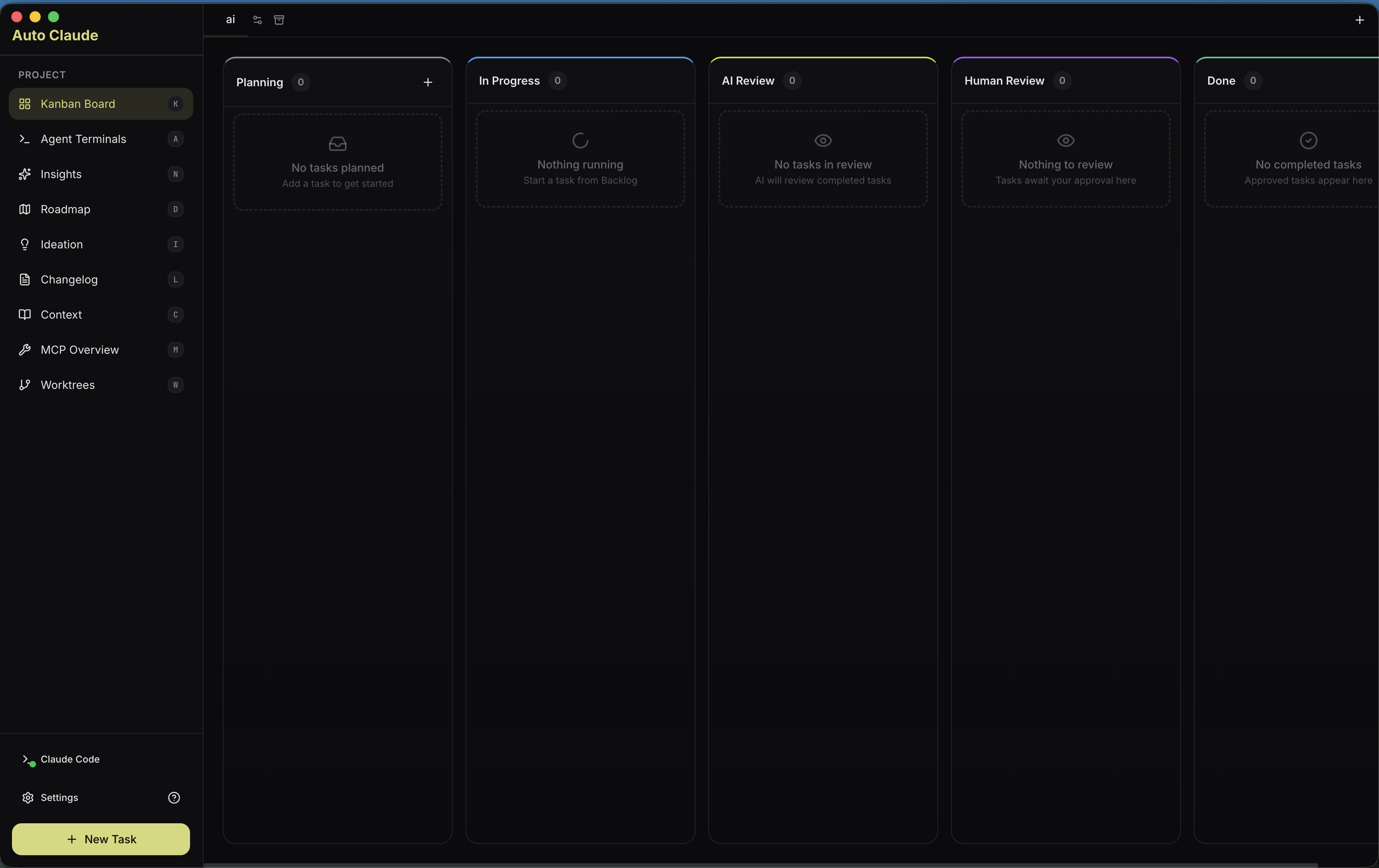
Task: Click the project settings sliders icon
Action: tap(257, 20)
